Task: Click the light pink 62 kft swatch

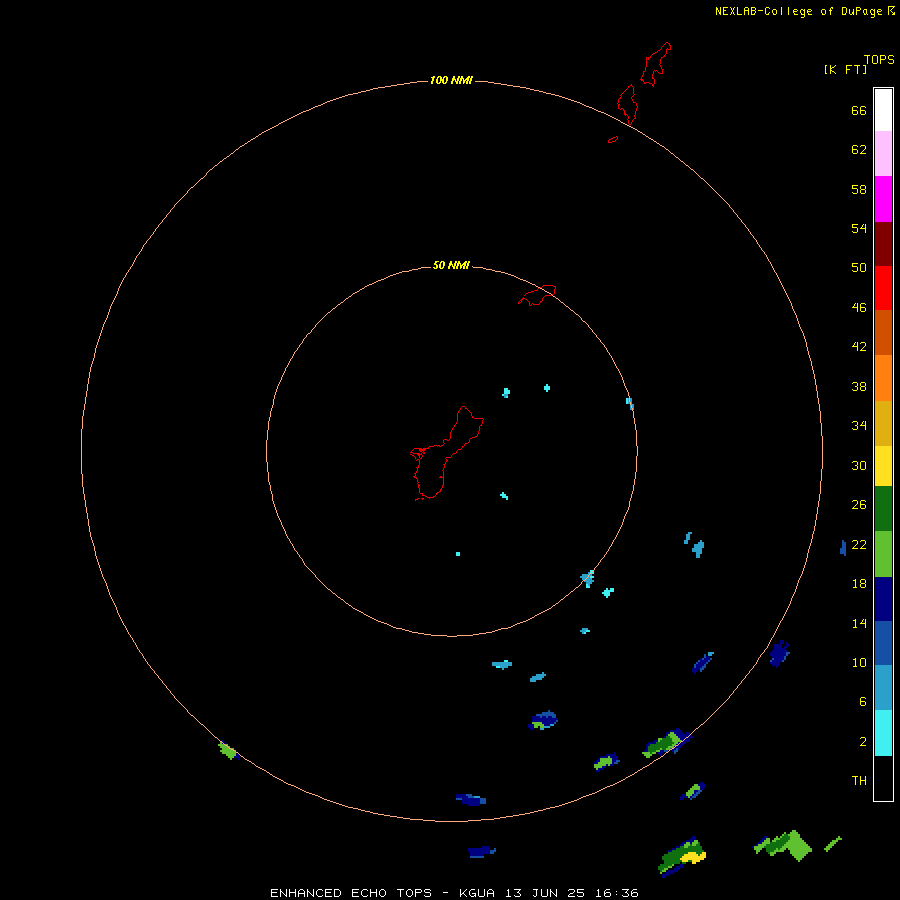Action: 883,154
